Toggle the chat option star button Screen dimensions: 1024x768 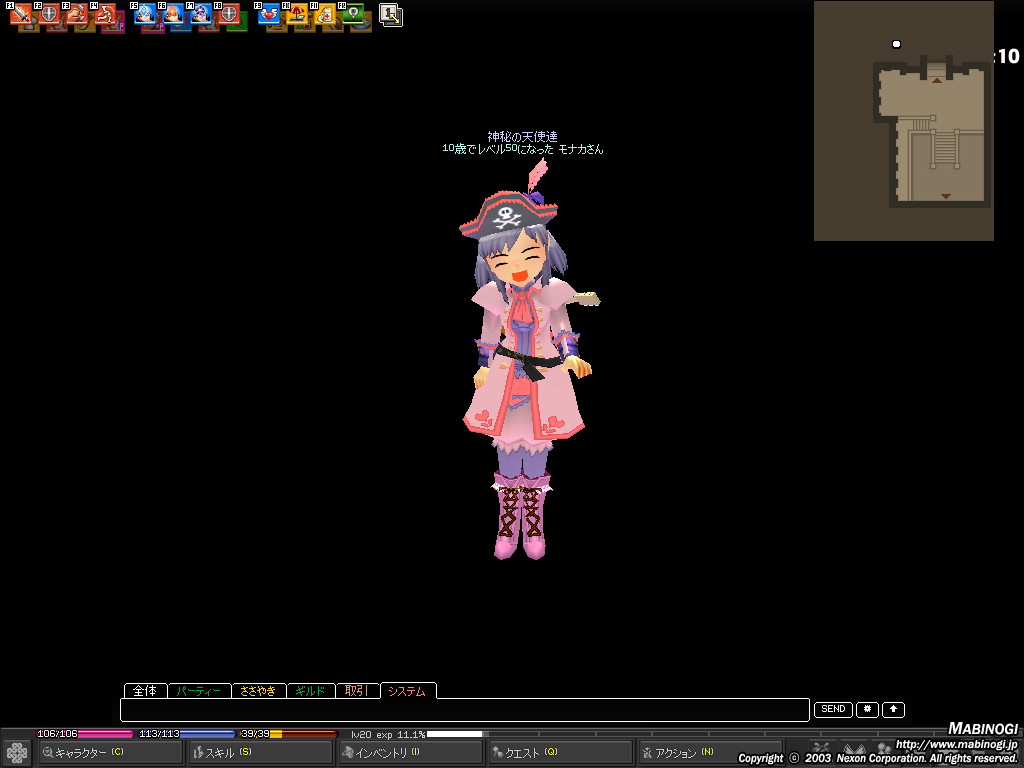(x=867, y=709)
